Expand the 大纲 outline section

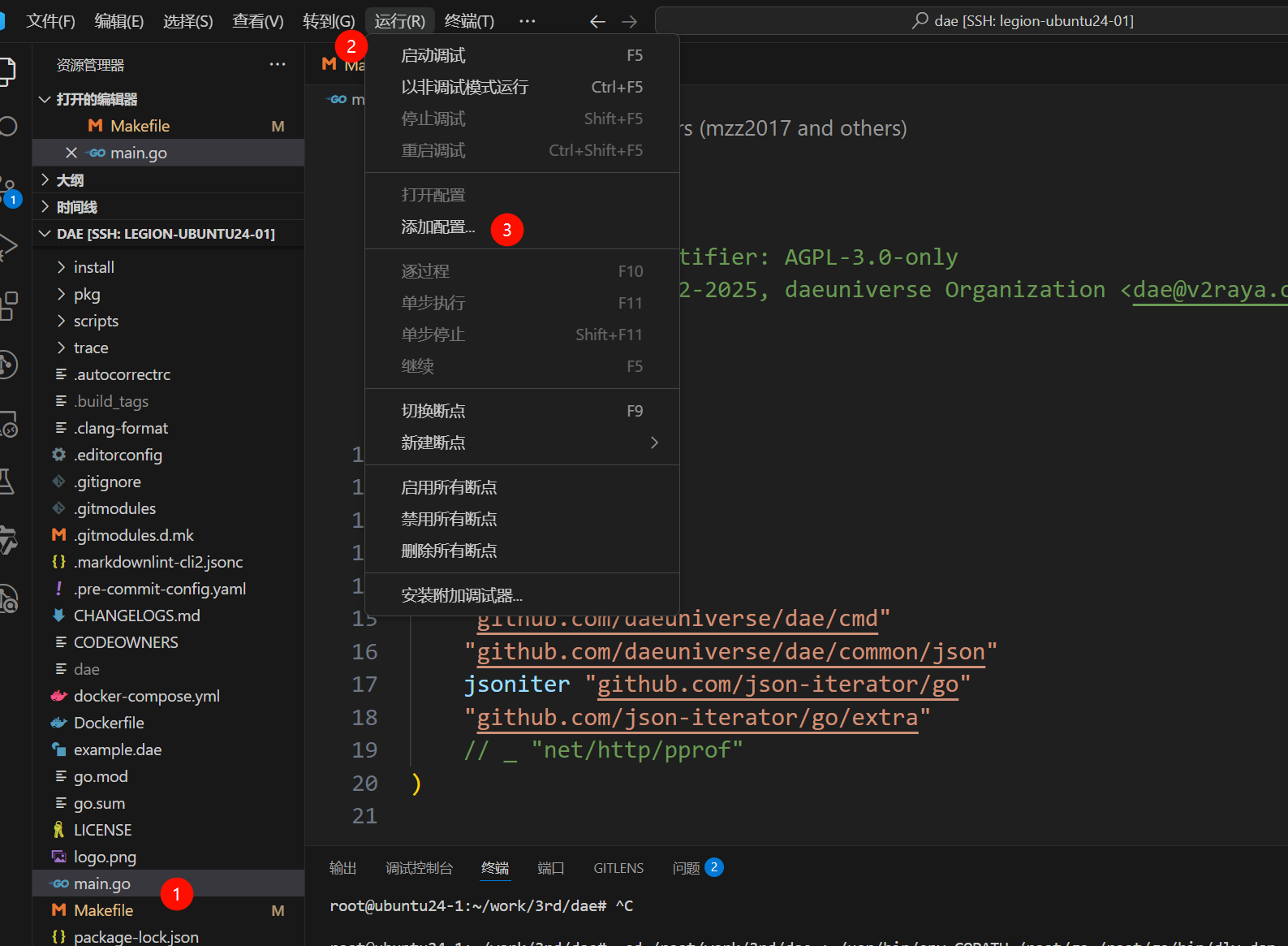[70, 180]
